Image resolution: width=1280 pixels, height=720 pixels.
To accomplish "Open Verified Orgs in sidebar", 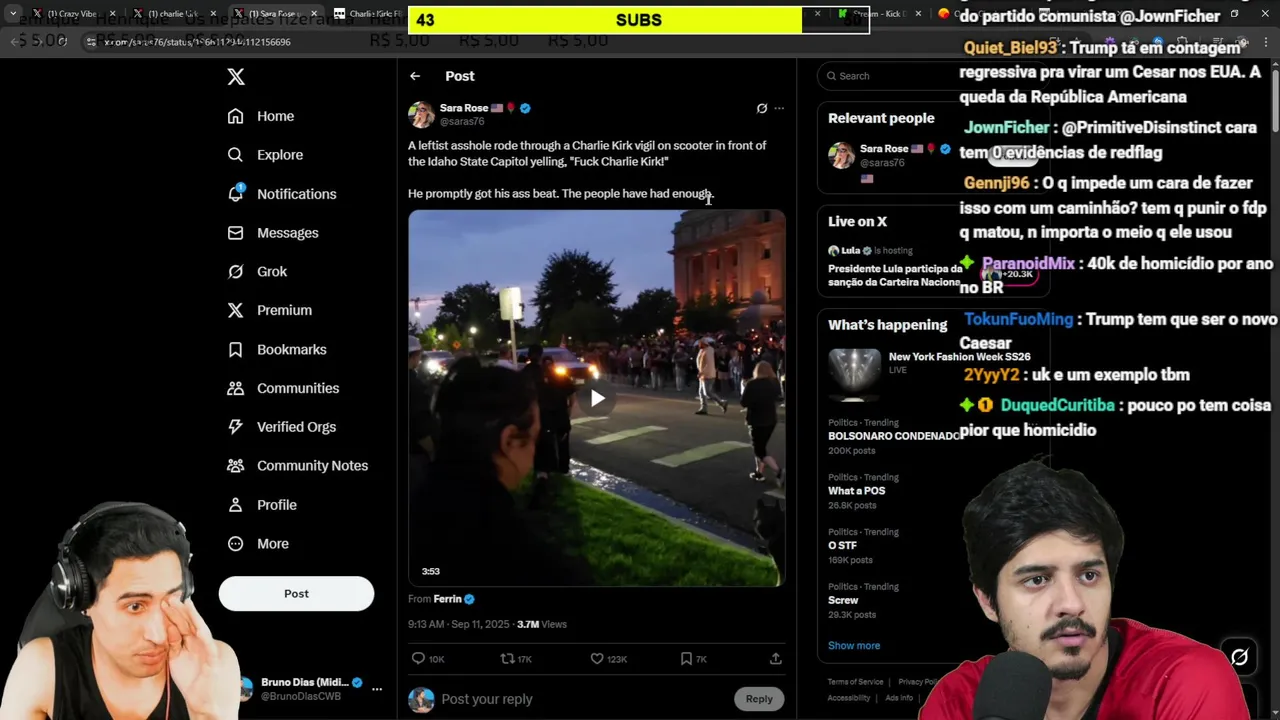I will (x=282, y=427).
